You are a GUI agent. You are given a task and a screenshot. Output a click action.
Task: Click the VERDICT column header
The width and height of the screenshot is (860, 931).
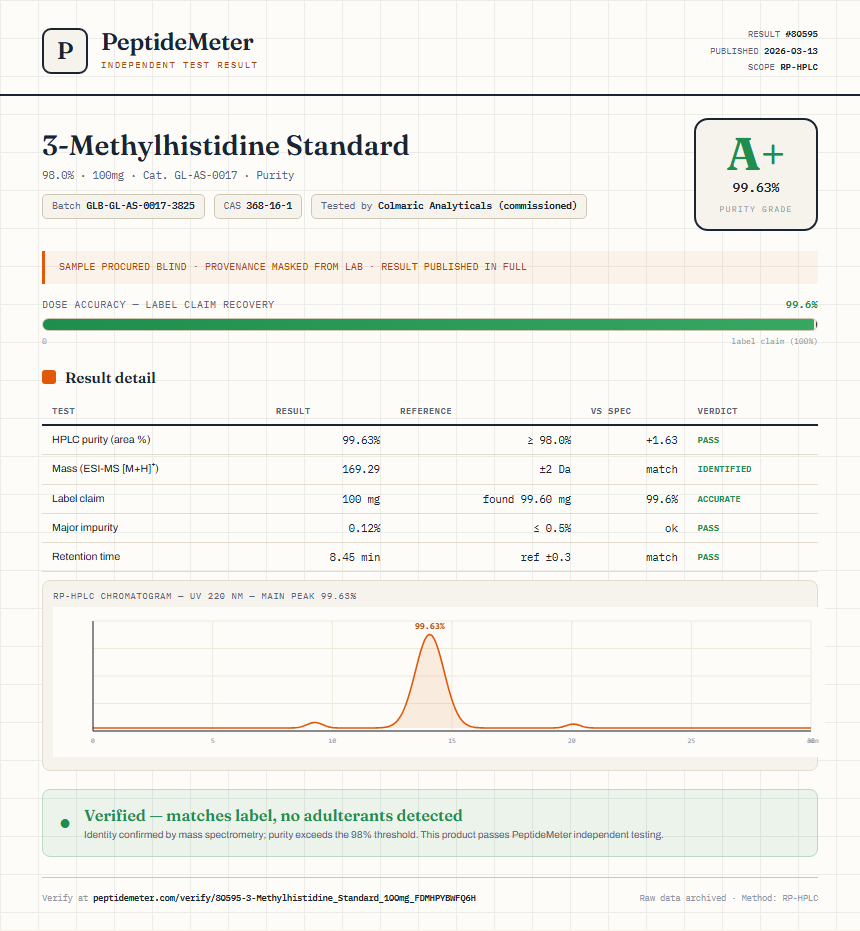point(717,411)
